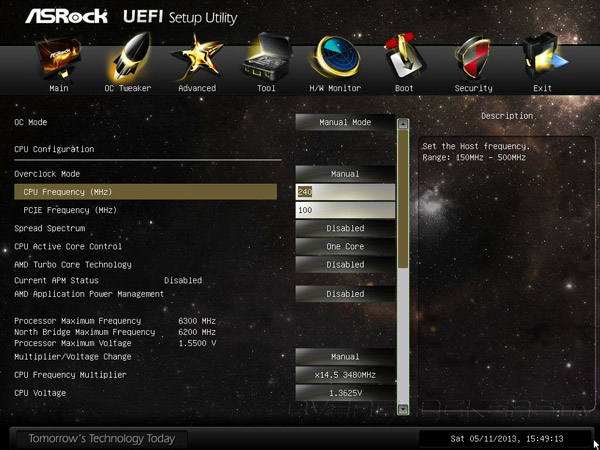Click the gold scrollbar thumb
Screen dimensions: 600x450
coord(403,199)
